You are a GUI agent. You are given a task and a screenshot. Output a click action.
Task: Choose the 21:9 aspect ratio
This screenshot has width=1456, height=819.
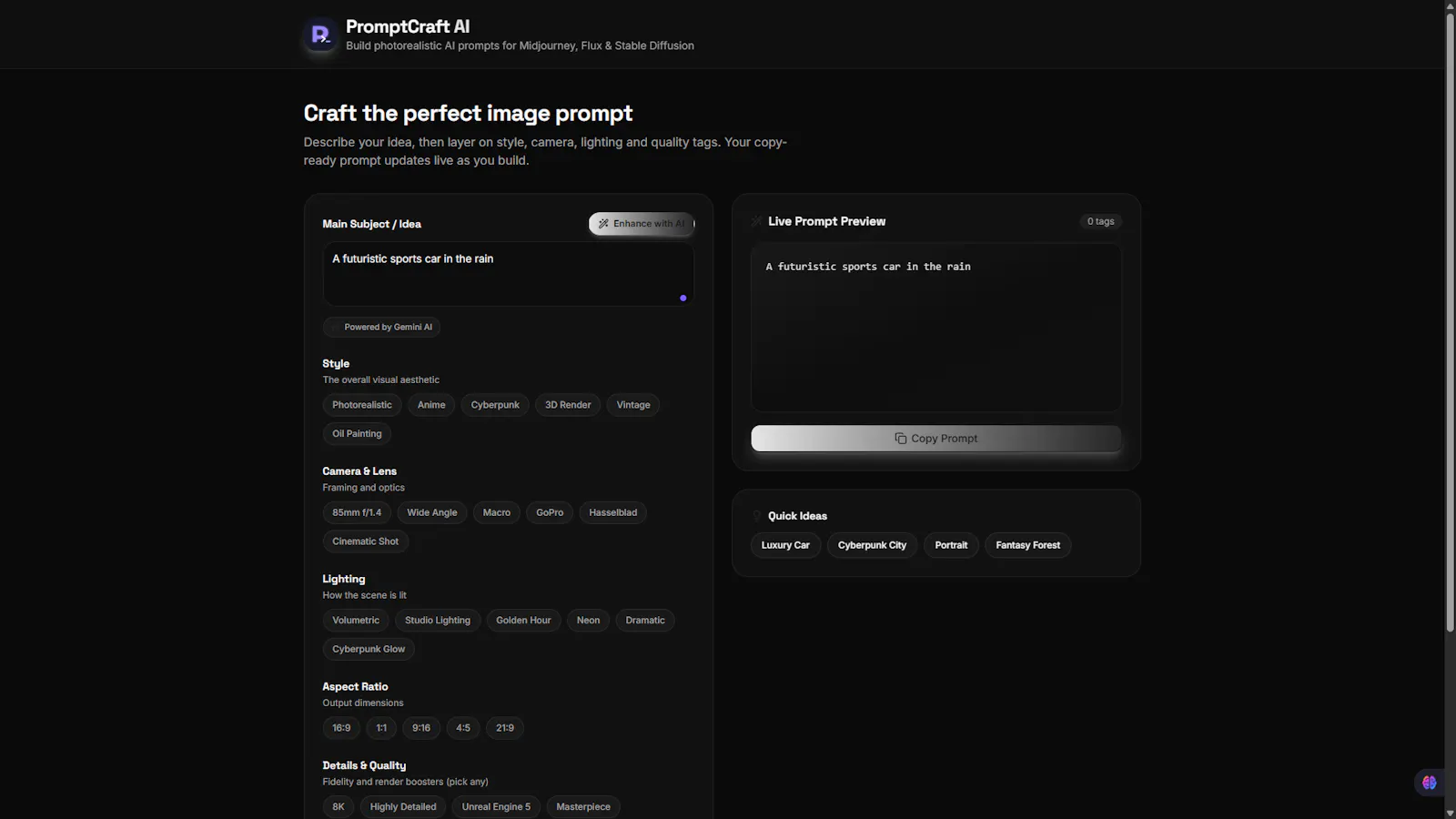[x=505, y=728]
